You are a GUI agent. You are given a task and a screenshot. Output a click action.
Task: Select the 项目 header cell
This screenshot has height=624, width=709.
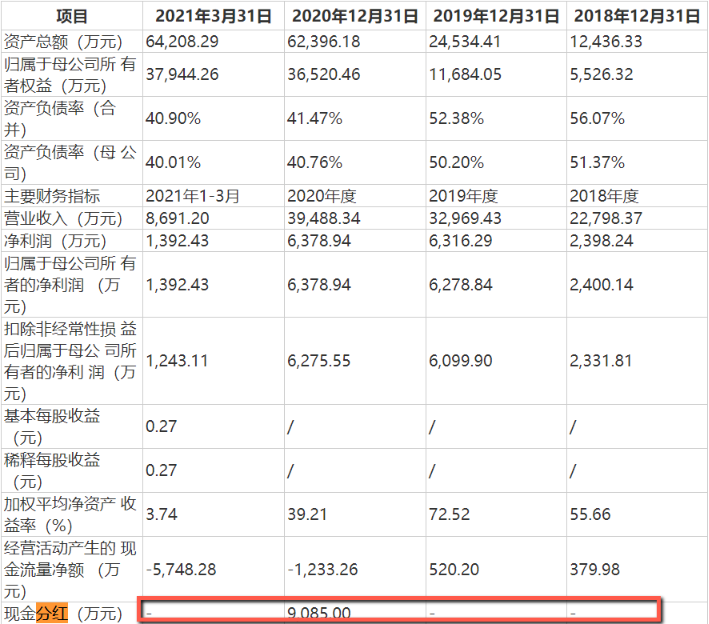coord(71,16)
